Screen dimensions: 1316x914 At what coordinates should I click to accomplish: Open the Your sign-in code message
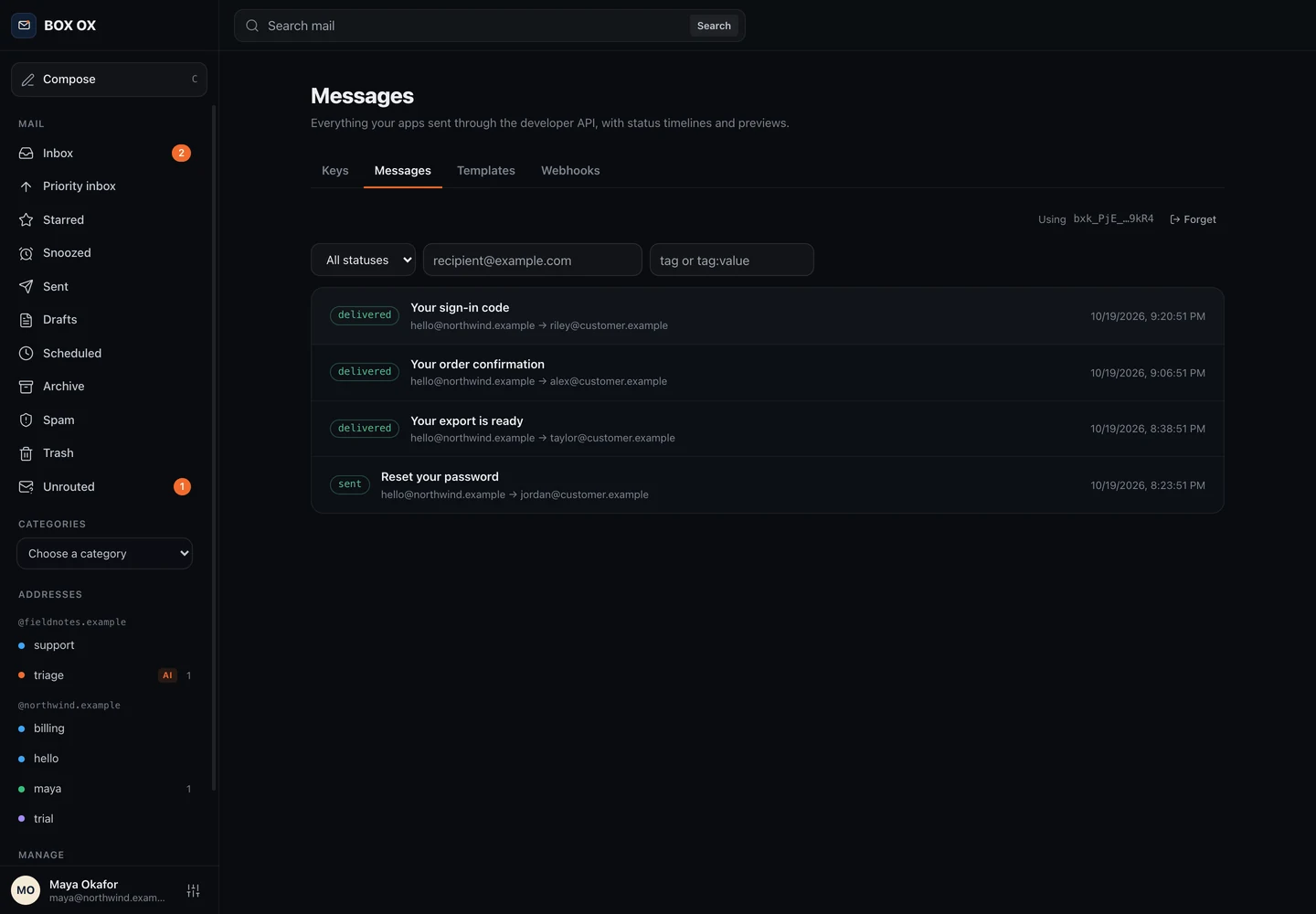(768, 316)
